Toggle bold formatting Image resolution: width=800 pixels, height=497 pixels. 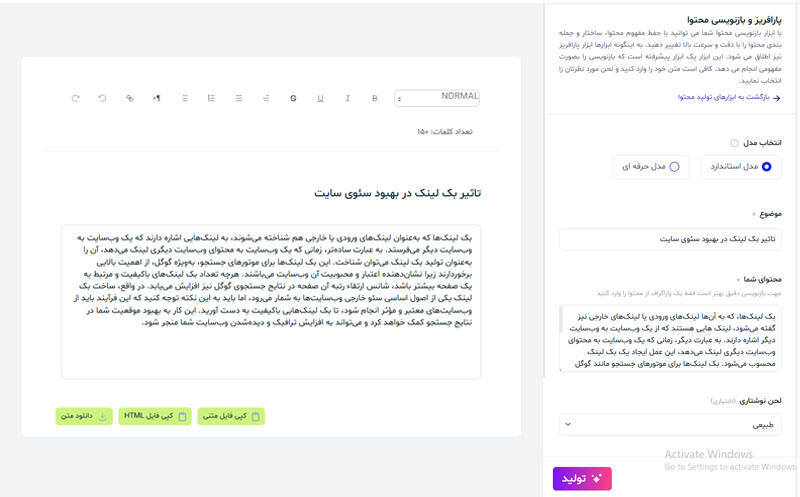tap(375, 98)
